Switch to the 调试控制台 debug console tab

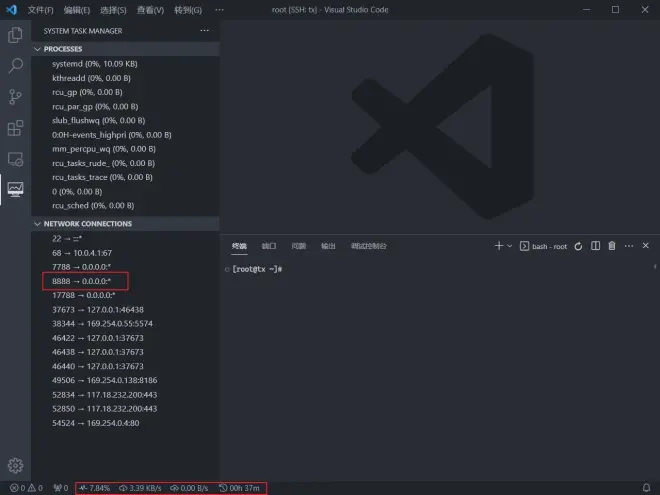tap(369, 246)
